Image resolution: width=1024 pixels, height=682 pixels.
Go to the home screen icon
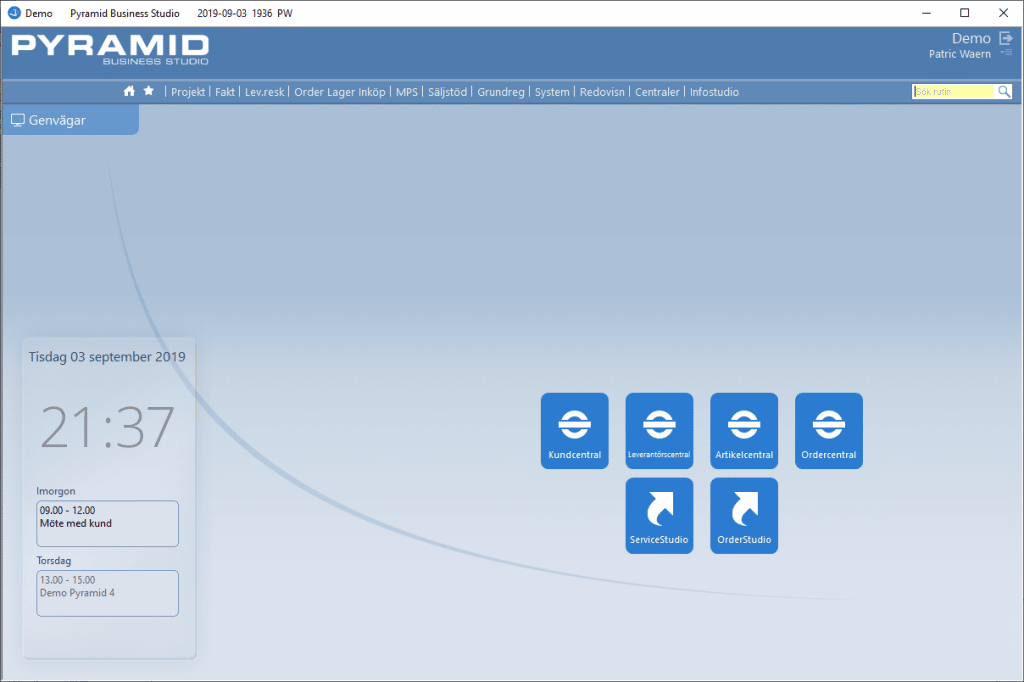129,91
